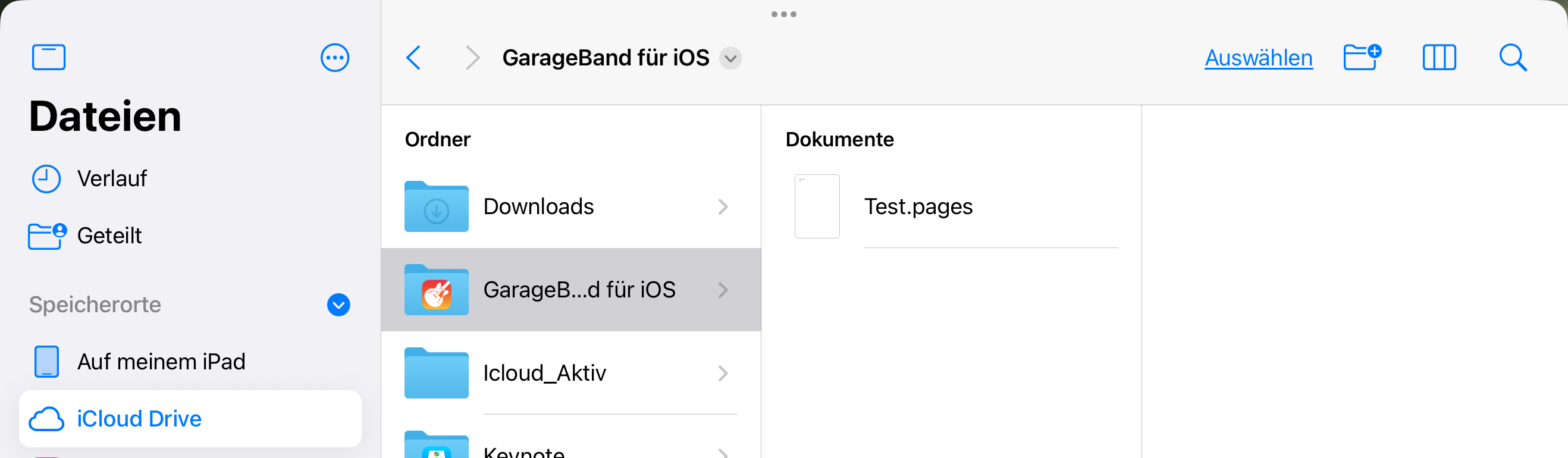Tap the Auswählen link
The width and height of the screenshot is (1568, 458).
point(1258,58)
